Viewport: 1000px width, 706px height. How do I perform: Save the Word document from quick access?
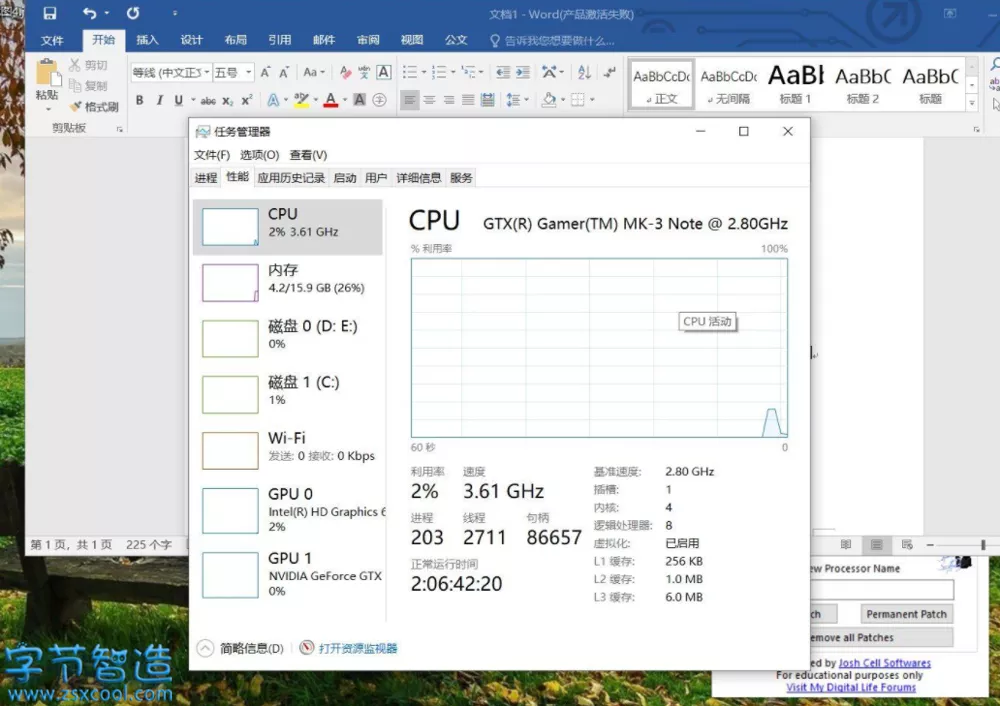[50, 13]
